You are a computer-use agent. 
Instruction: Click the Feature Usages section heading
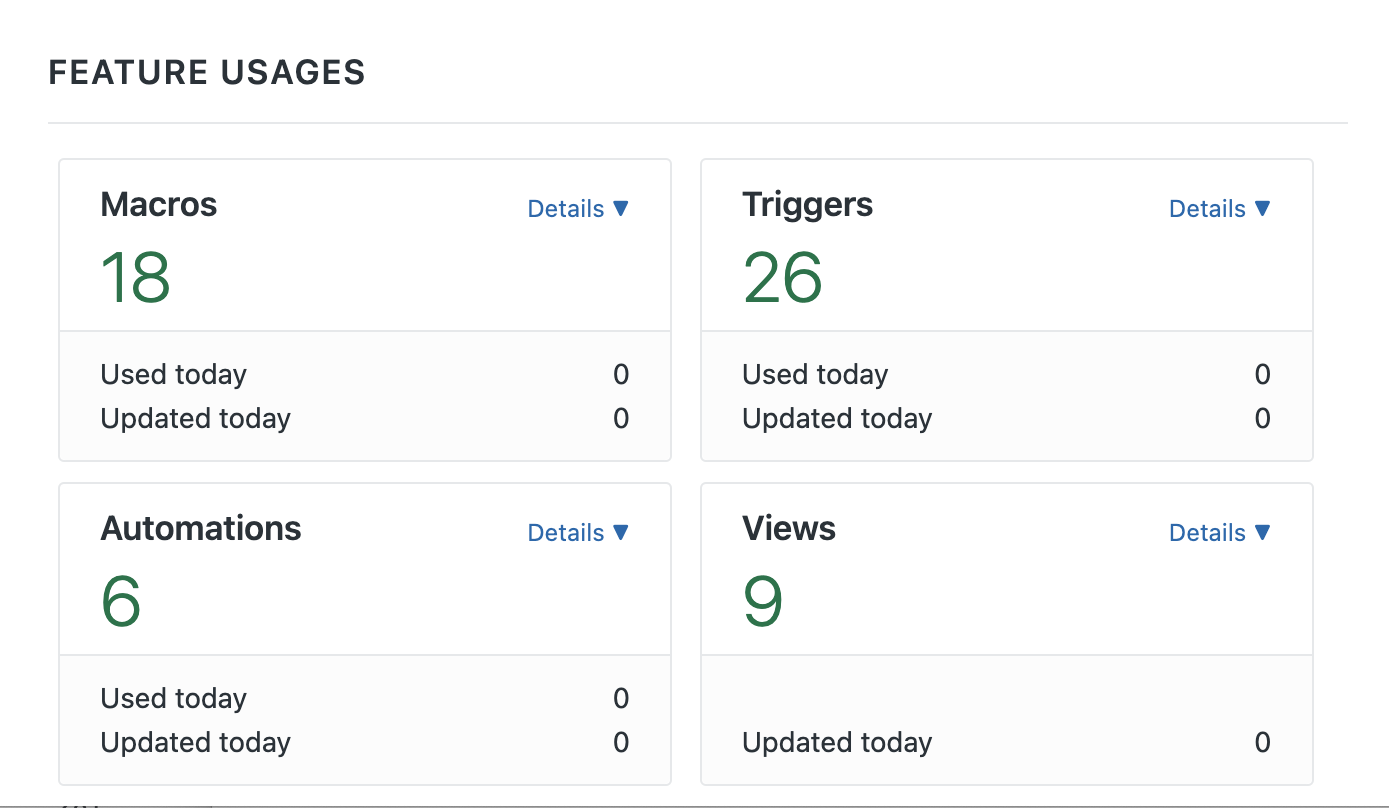pos(207,73)
